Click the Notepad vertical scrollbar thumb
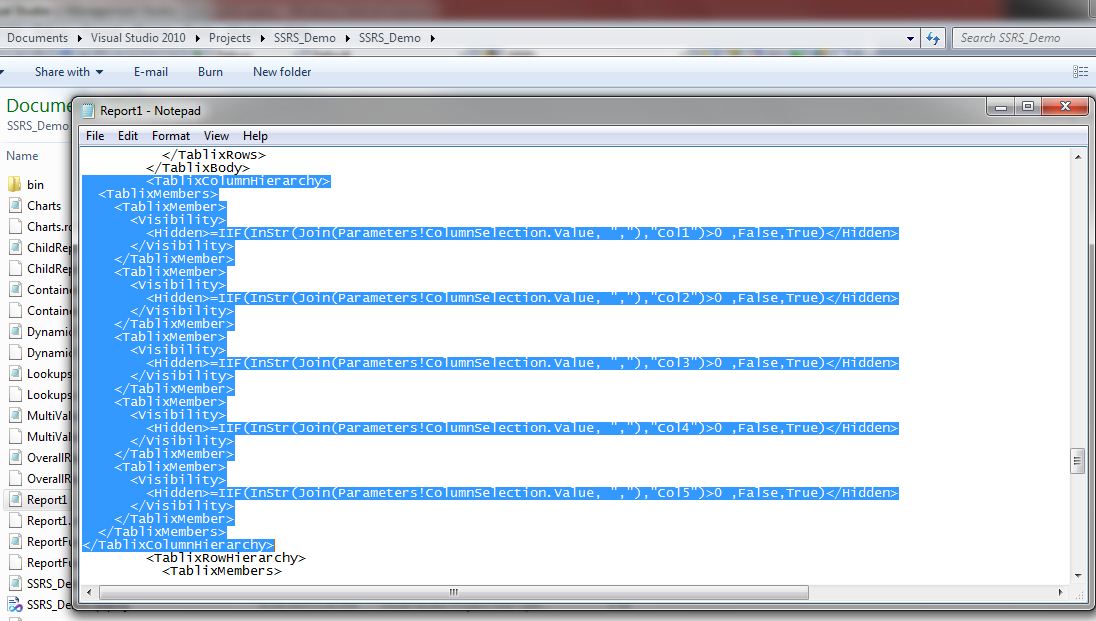Viewport: 1096px width, 621px height. 1077,461
